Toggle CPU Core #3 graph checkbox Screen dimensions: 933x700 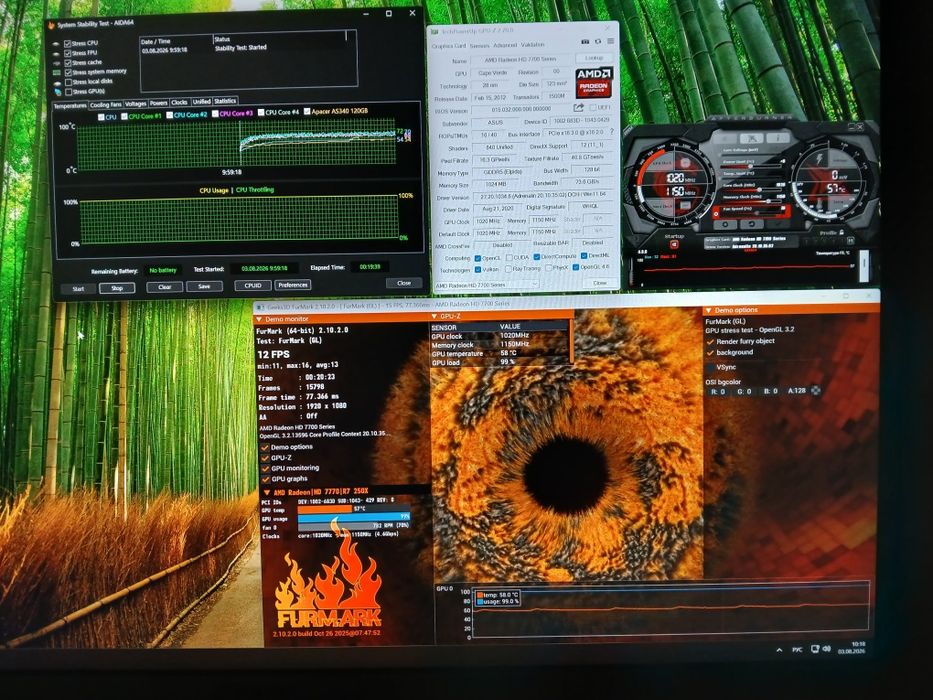[215, 114]
